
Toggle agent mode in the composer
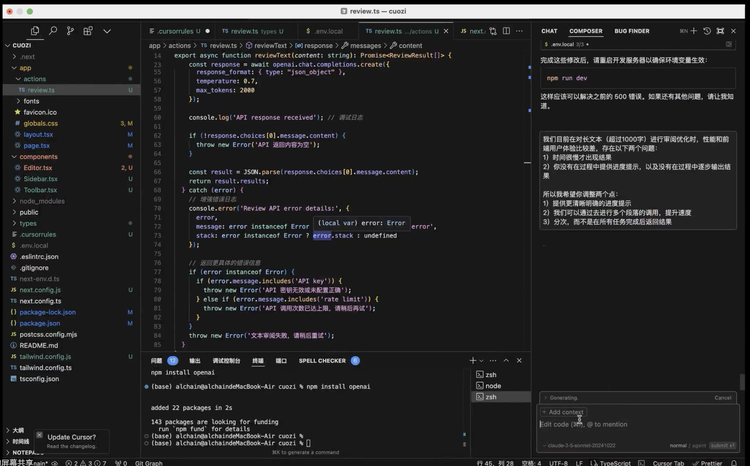tap(700, 445)
